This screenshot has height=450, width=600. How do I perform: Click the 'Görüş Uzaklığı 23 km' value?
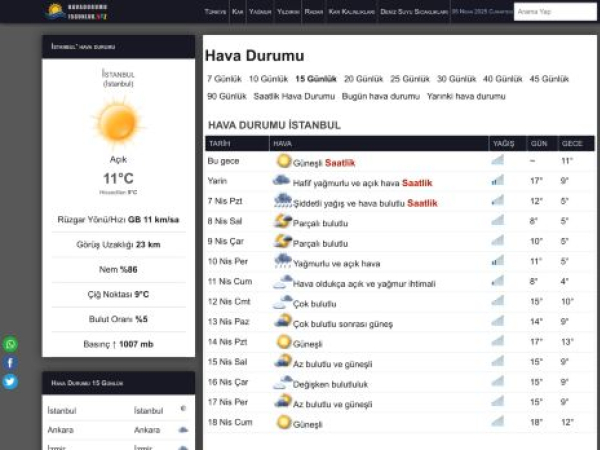click(x=118, y=245)
